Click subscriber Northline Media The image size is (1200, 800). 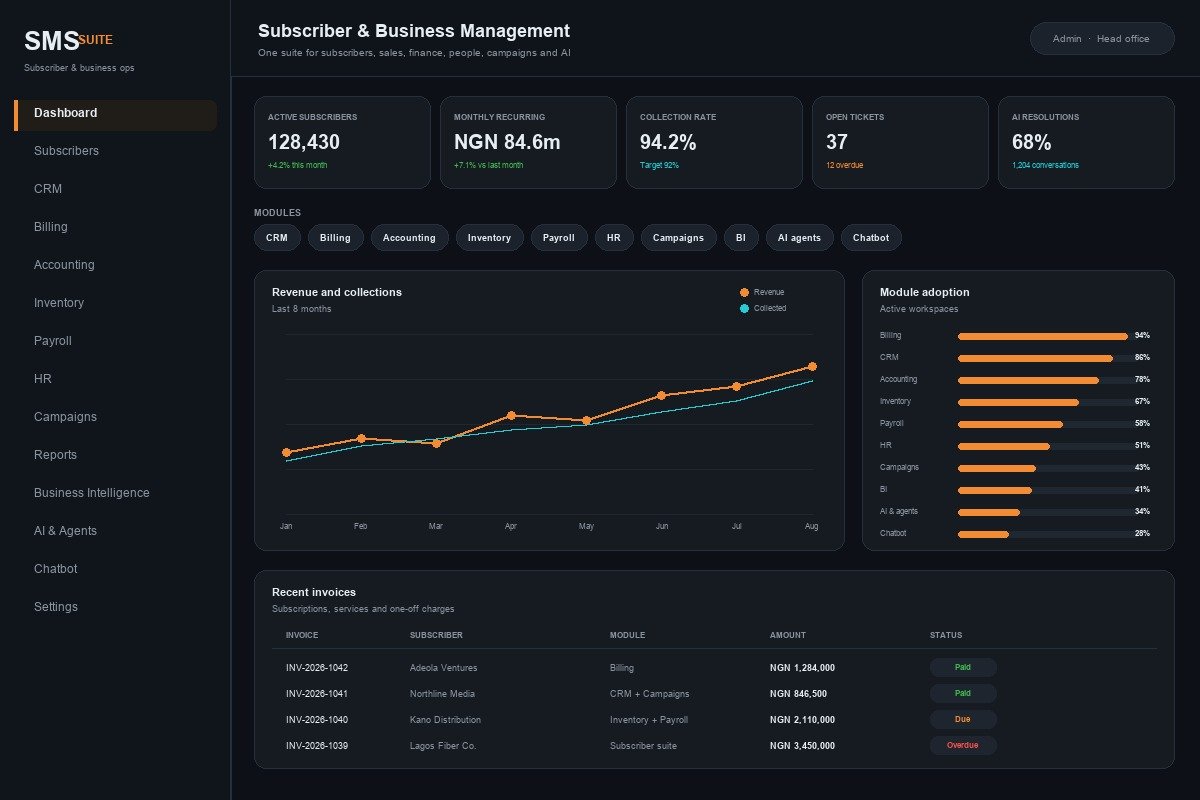pos(443,694)
